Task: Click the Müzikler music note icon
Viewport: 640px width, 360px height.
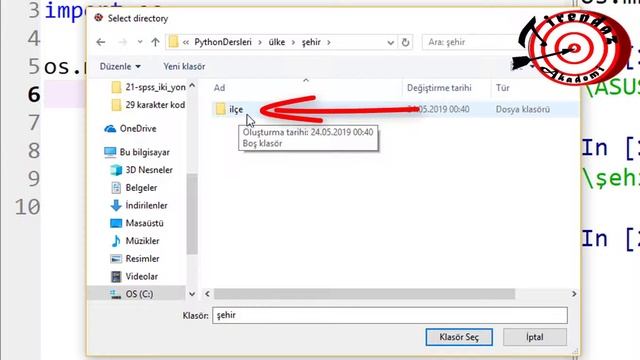Action: (116, 241)
